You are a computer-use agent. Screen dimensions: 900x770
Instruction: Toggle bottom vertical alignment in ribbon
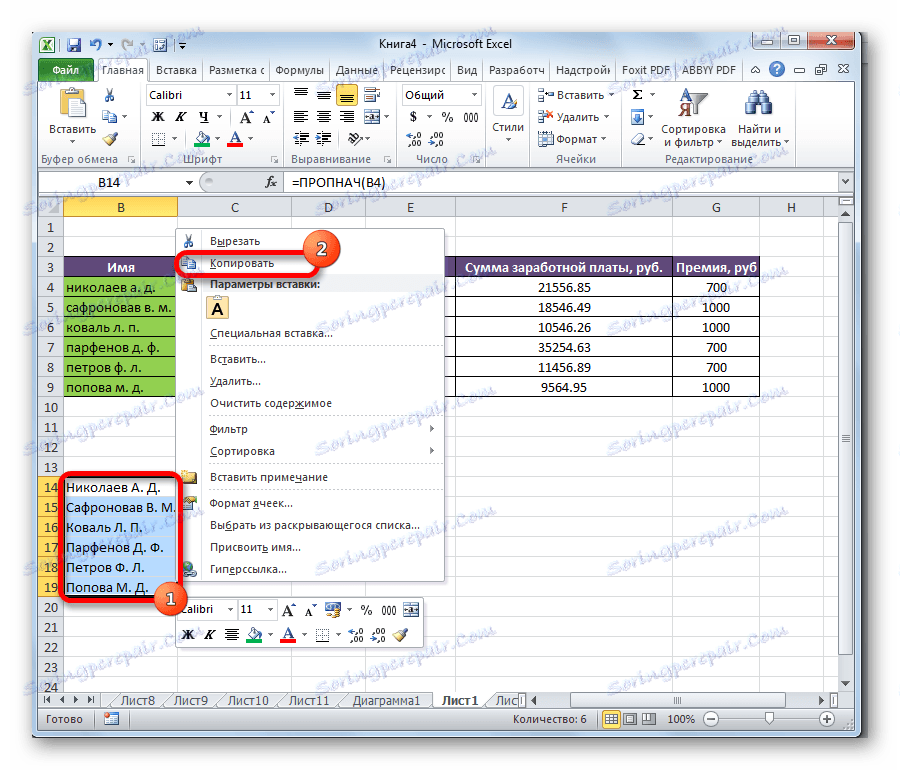click(347, 95)
